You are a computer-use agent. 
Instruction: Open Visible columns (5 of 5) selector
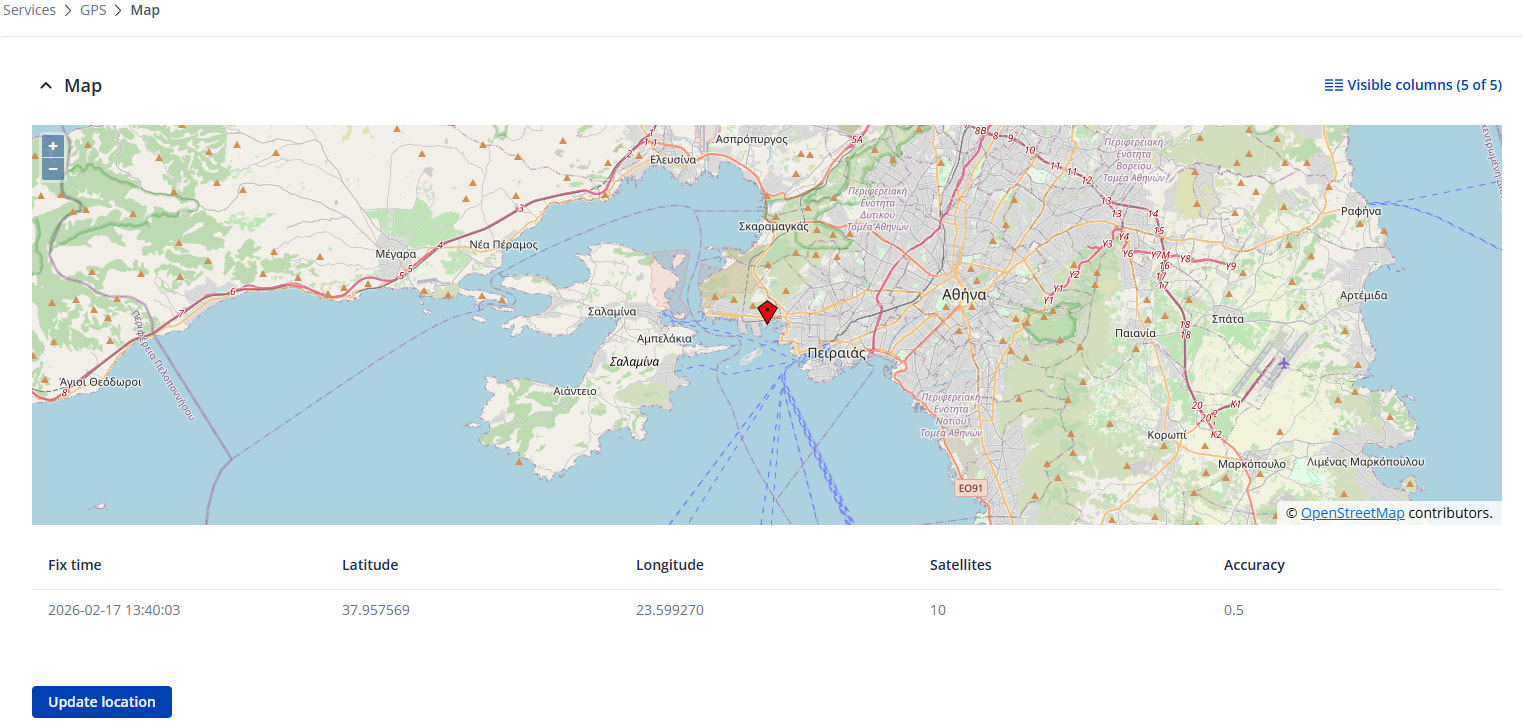pyautogui.click(x=1423, y=85)
